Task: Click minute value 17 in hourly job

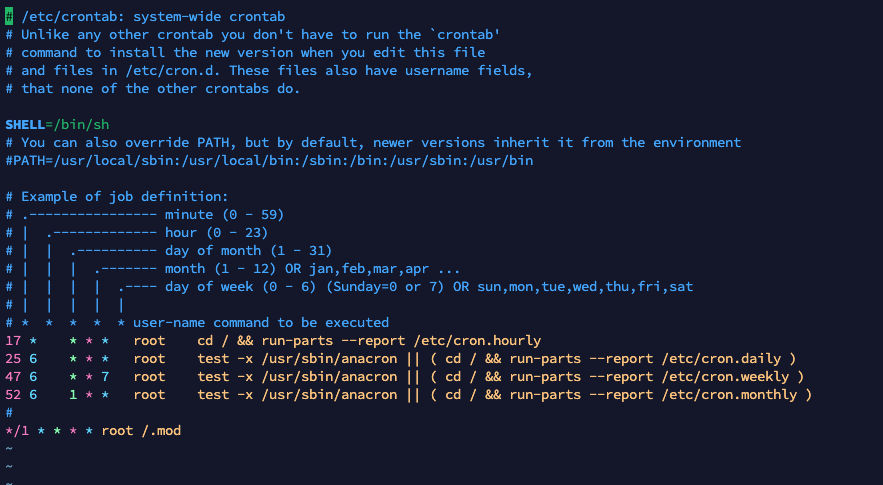Action: coord(13,341)
